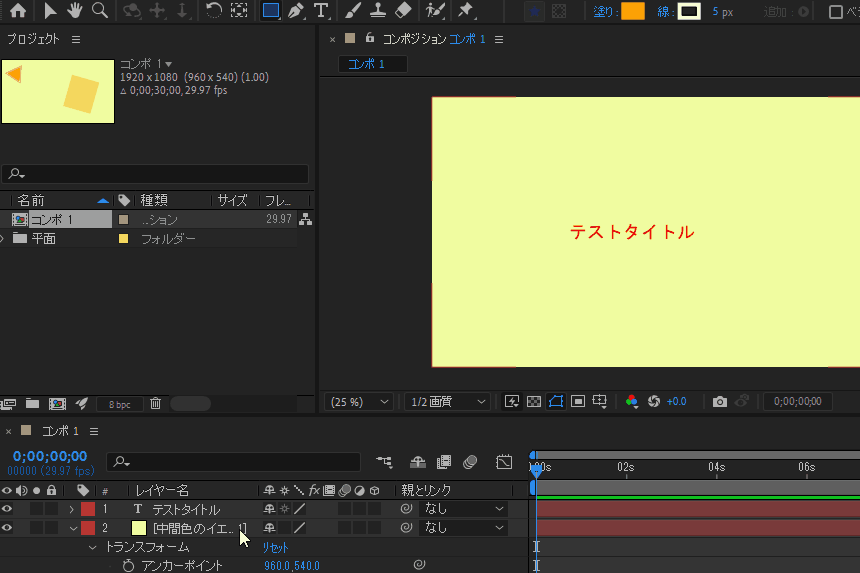
Task: Select the Selection arrow tool
Action: click(50, 10)
